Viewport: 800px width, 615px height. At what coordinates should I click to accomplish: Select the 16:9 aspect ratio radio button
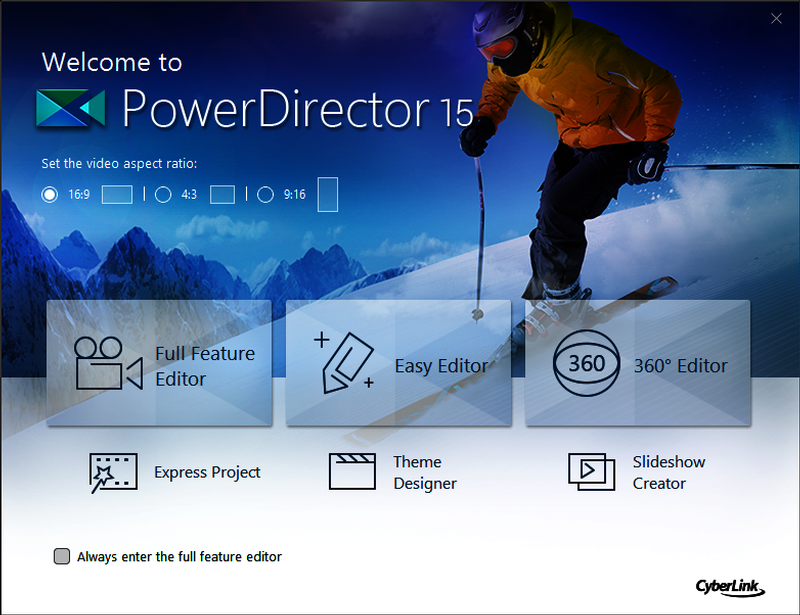pyautogui.click(x=49, y=194)
